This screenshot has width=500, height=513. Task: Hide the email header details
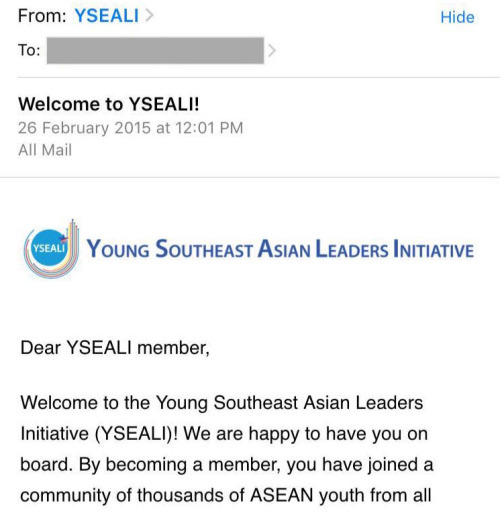pyautogui.click(x=457, y=17)
